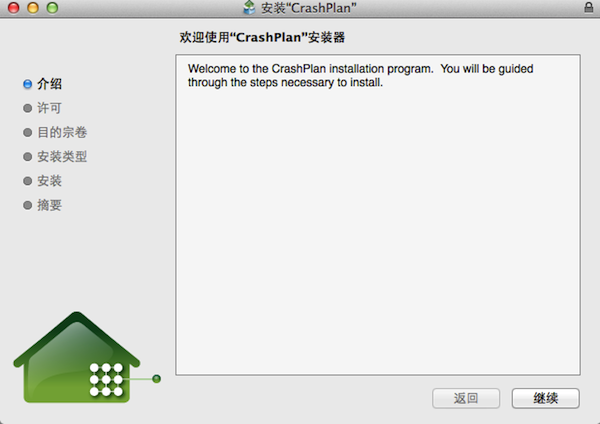Click the lock icon in title bar

click(x=589, y=7)
